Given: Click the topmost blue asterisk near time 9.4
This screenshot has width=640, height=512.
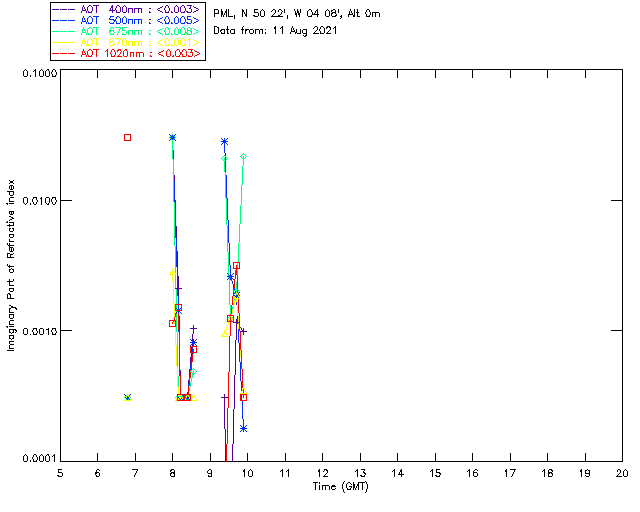Looking at the screenshot, I should coord(224,142).
